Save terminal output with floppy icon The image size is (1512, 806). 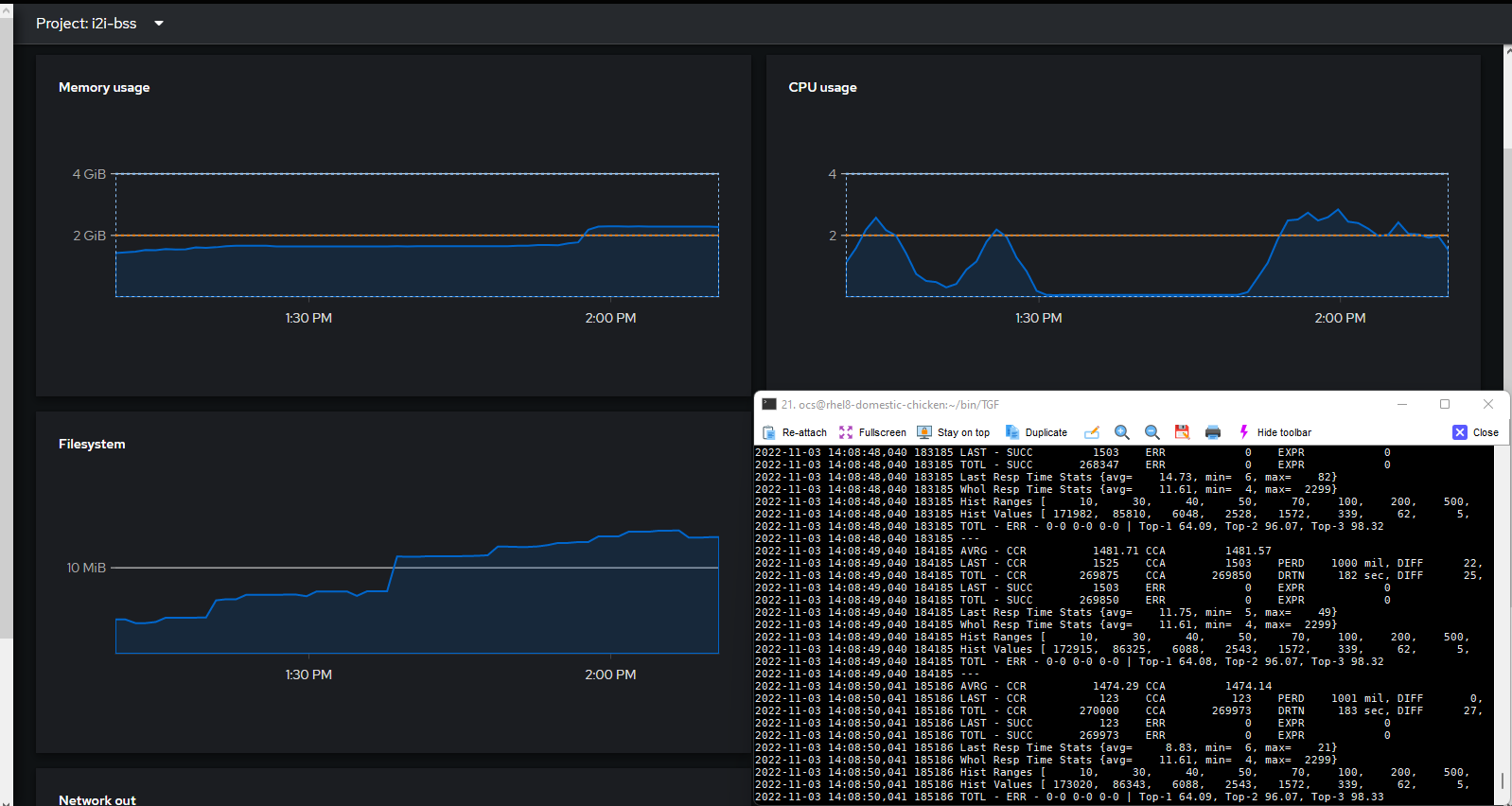tap(1182, 432)
